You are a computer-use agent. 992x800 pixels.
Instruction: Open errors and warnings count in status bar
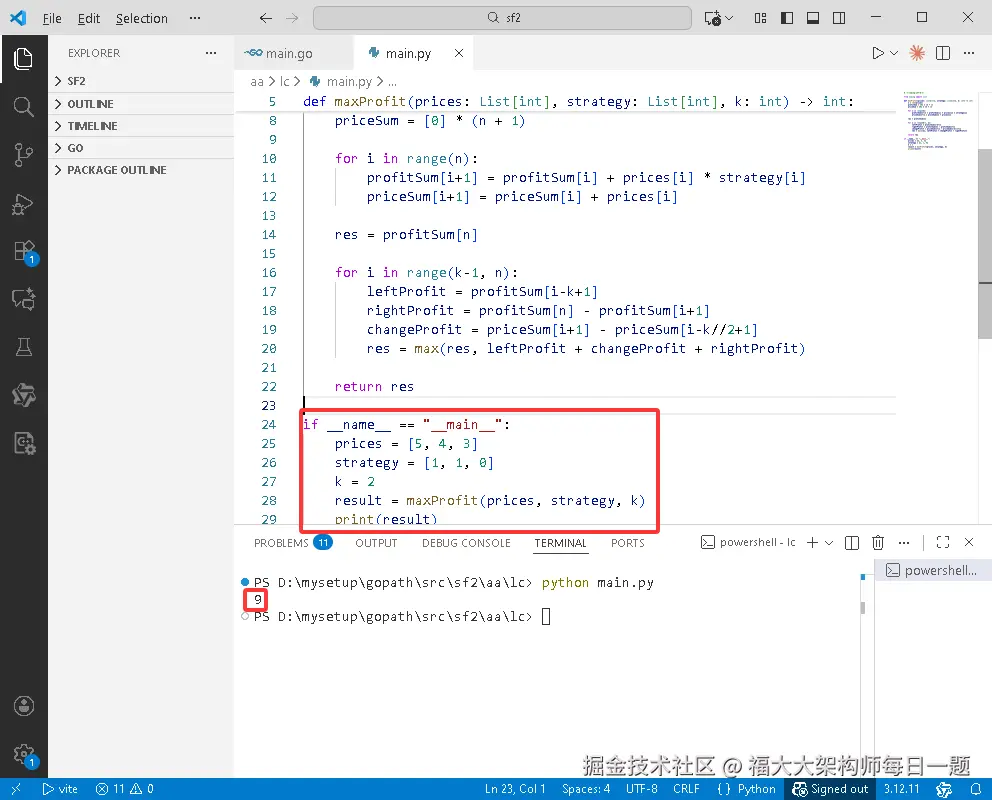[x=124, y=789]
